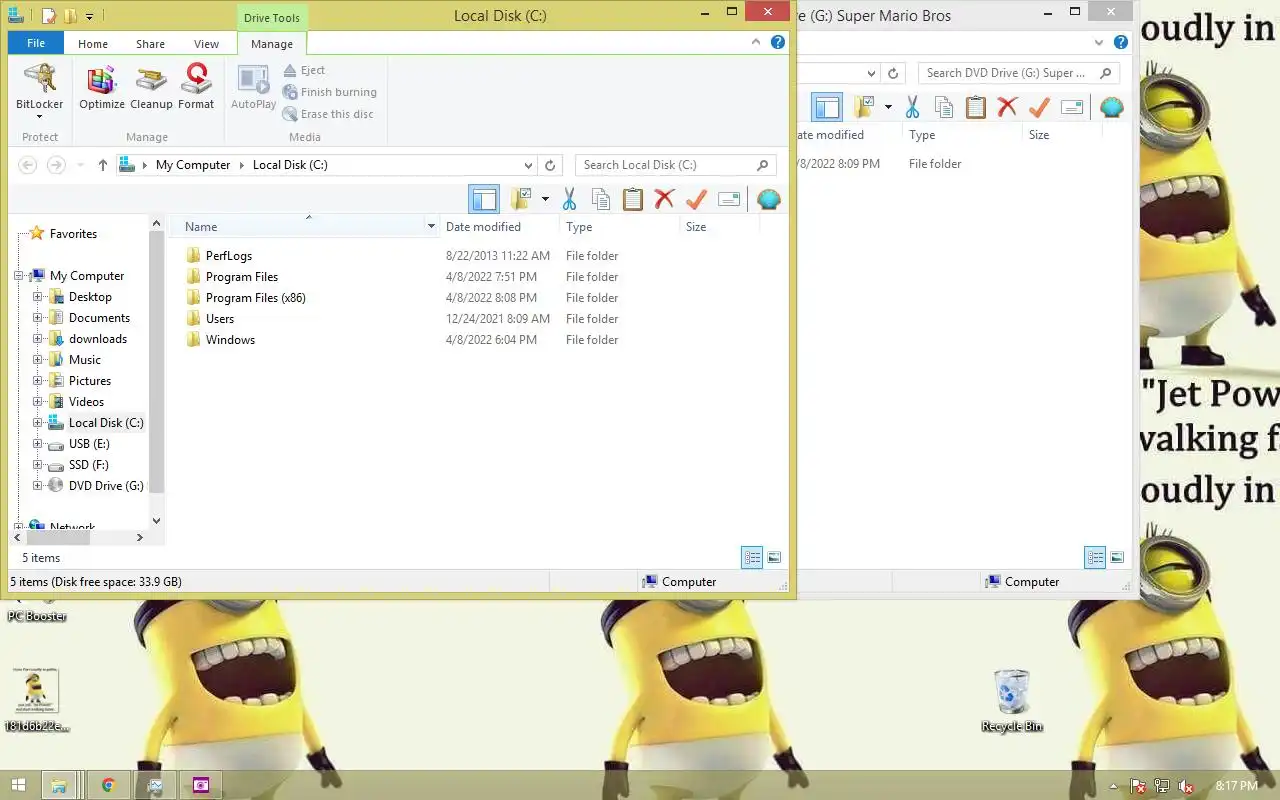
Task: Click the Optimize drive icon
Action: (x=102, y=87)
